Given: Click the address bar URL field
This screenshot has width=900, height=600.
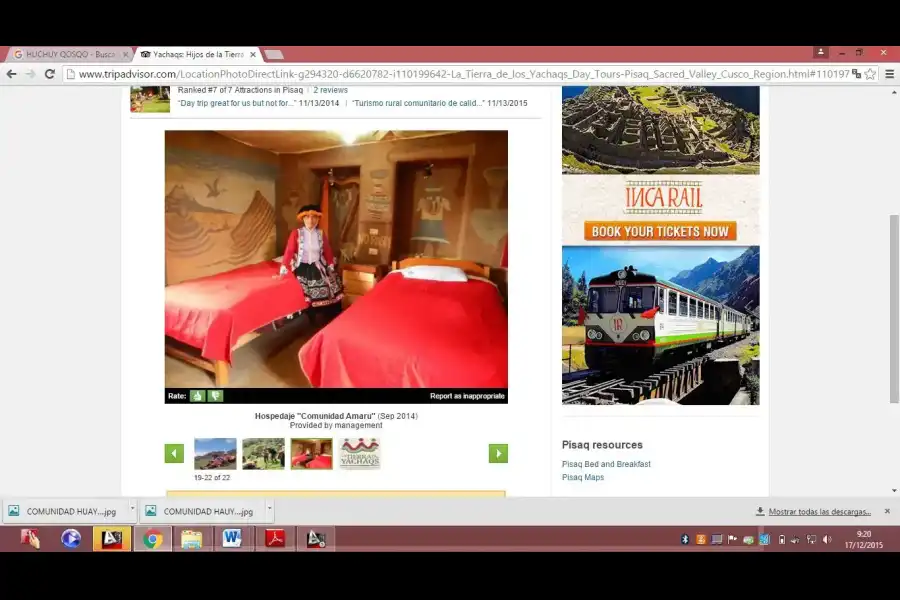Looking at the screenshot, I should pyautogui.click(x=464, y=73).
